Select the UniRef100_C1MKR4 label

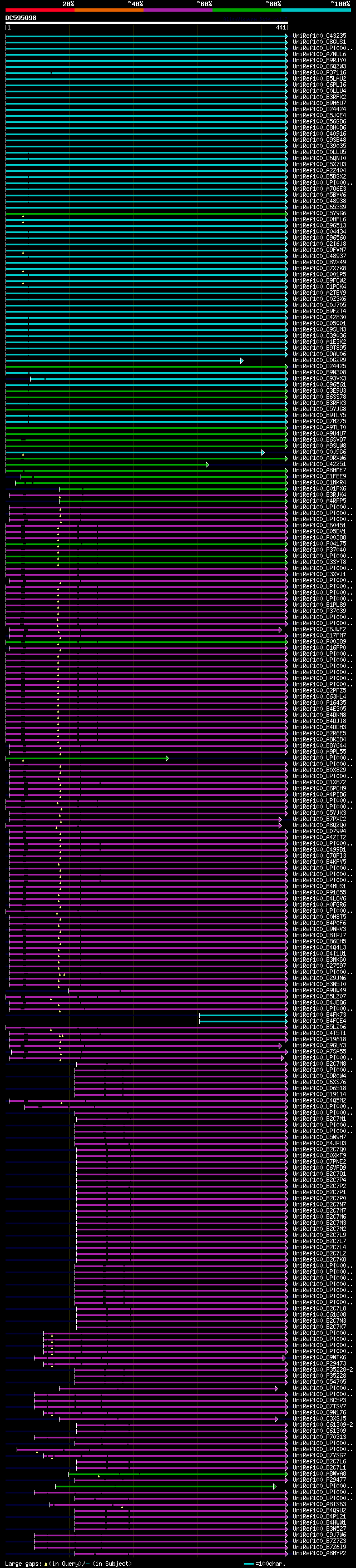[319, 483]
